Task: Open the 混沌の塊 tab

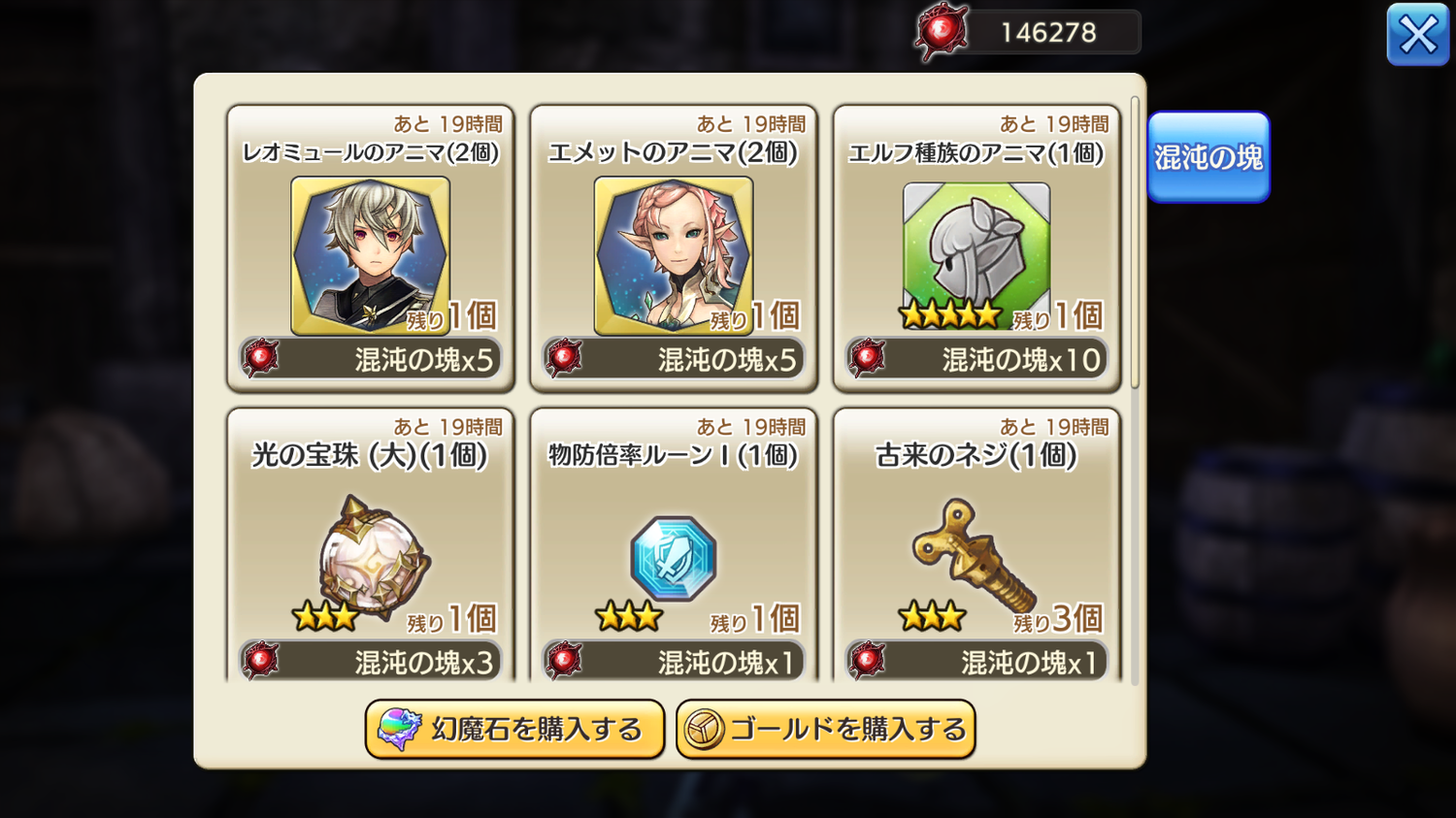Action: pyautogui.click(x=1208, y=157)
